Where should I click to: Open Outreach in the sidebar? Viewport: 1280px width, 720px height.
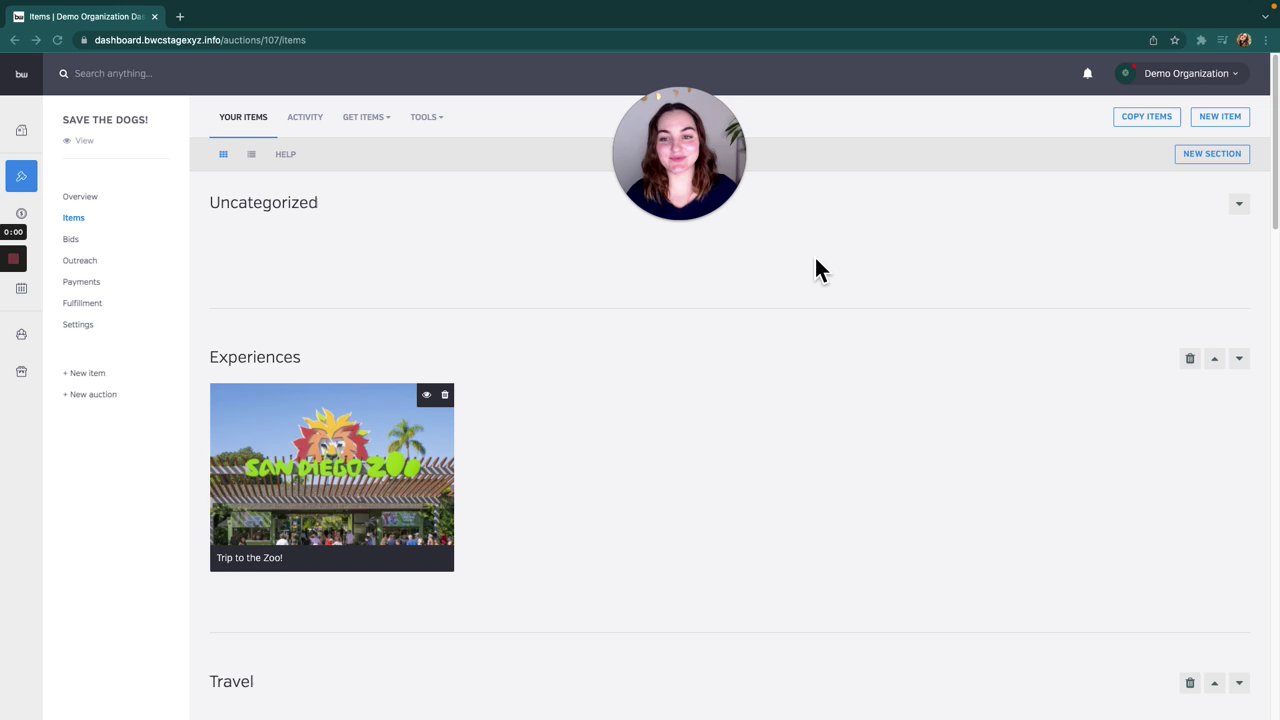tap(80, 260)
